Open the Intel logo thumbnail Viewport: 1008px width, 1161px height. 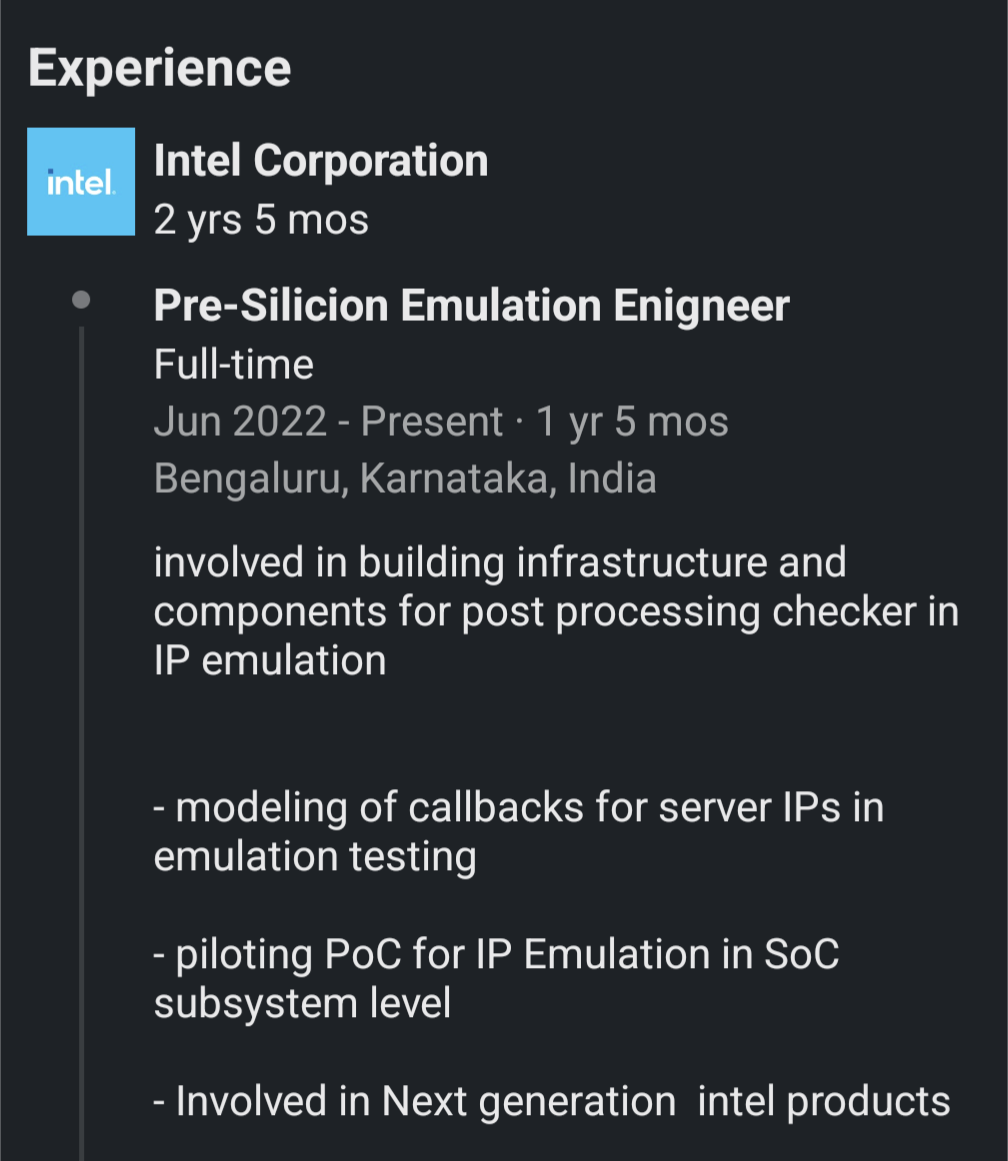[x=81, y=181]
